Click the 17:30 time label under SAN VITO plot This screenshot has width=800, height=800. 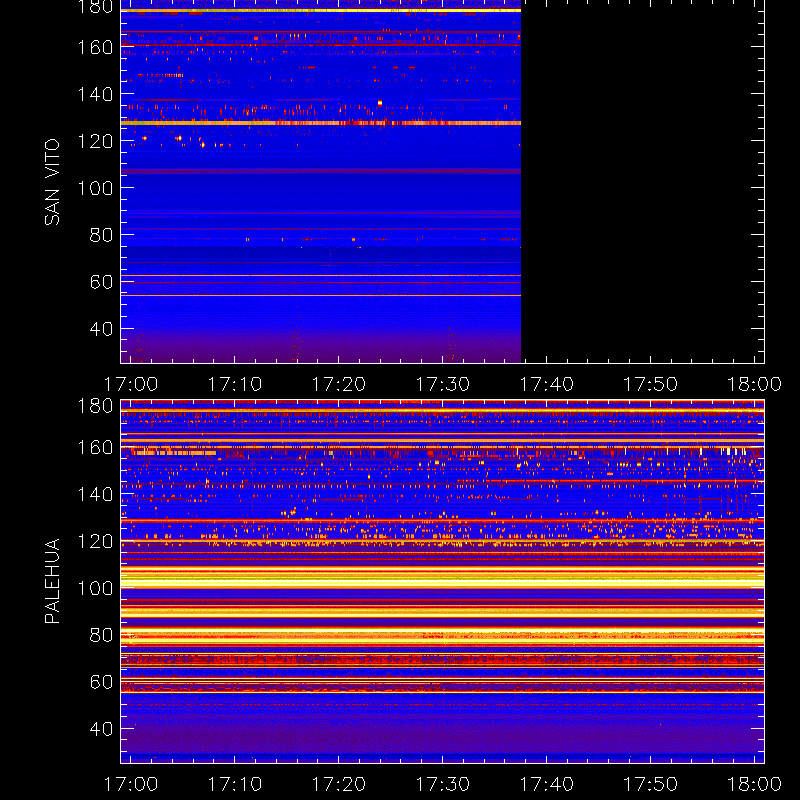pyautogui.click(x=442, y=384)
